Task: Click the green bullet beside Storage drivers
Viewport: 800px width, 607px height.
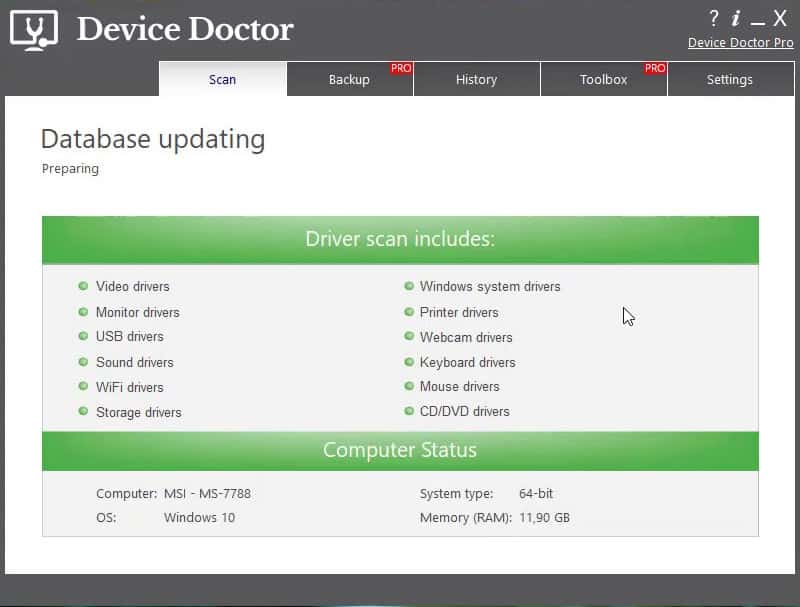Action: [83, 411]
